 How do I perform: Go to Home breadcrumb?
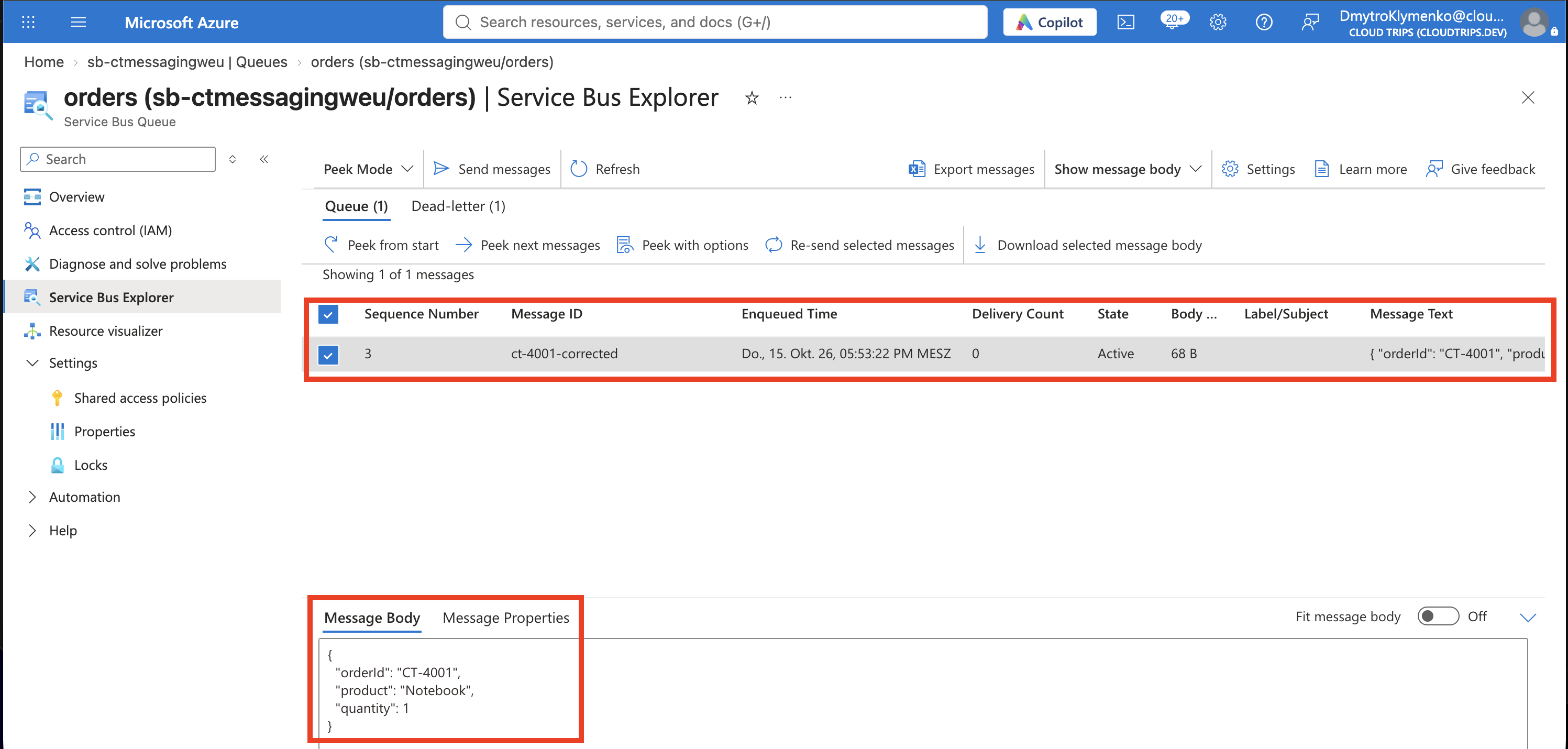click(44, 62)
